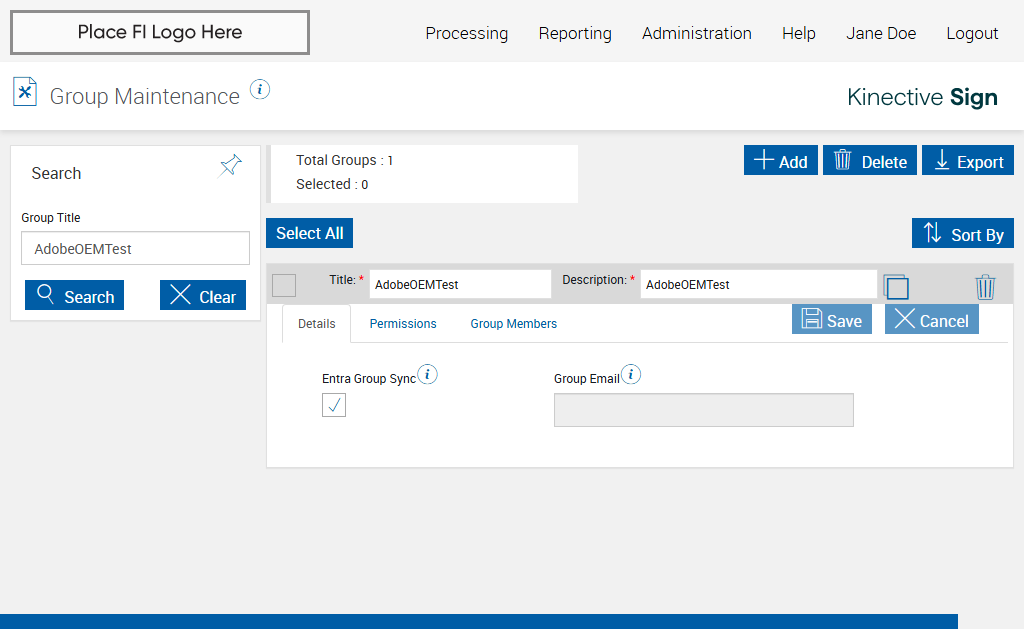Click the Logout link

click(x=972, y=33)
